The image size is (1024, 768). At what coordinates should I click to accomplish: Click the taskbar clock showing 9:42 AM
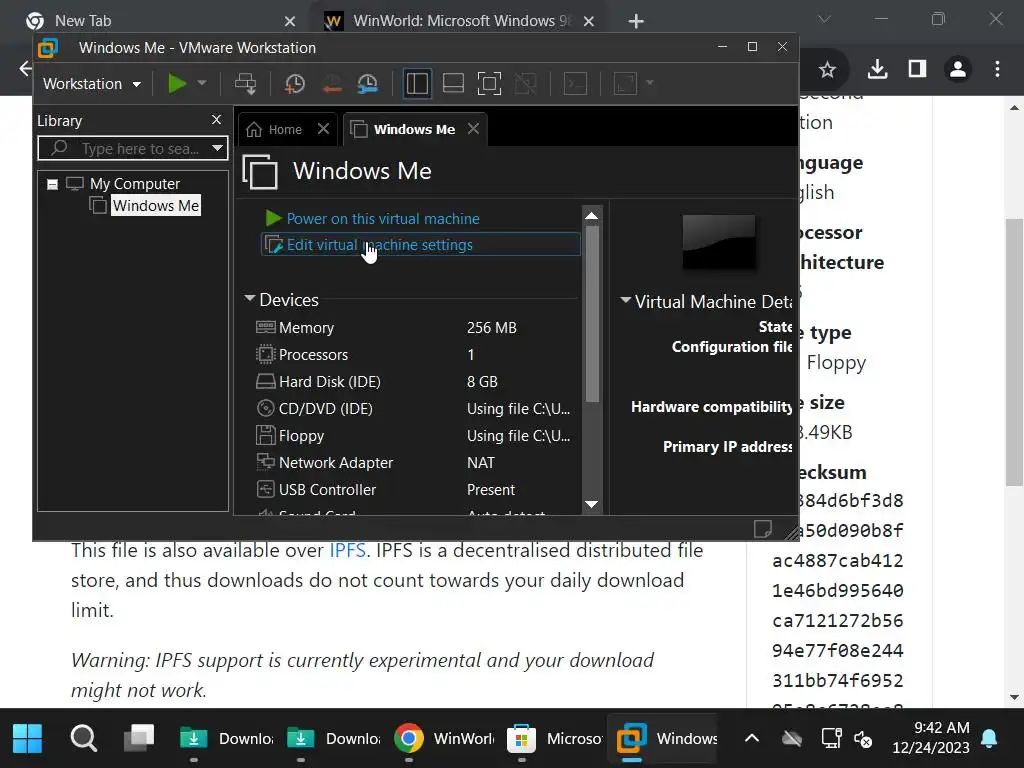[931, 738]
